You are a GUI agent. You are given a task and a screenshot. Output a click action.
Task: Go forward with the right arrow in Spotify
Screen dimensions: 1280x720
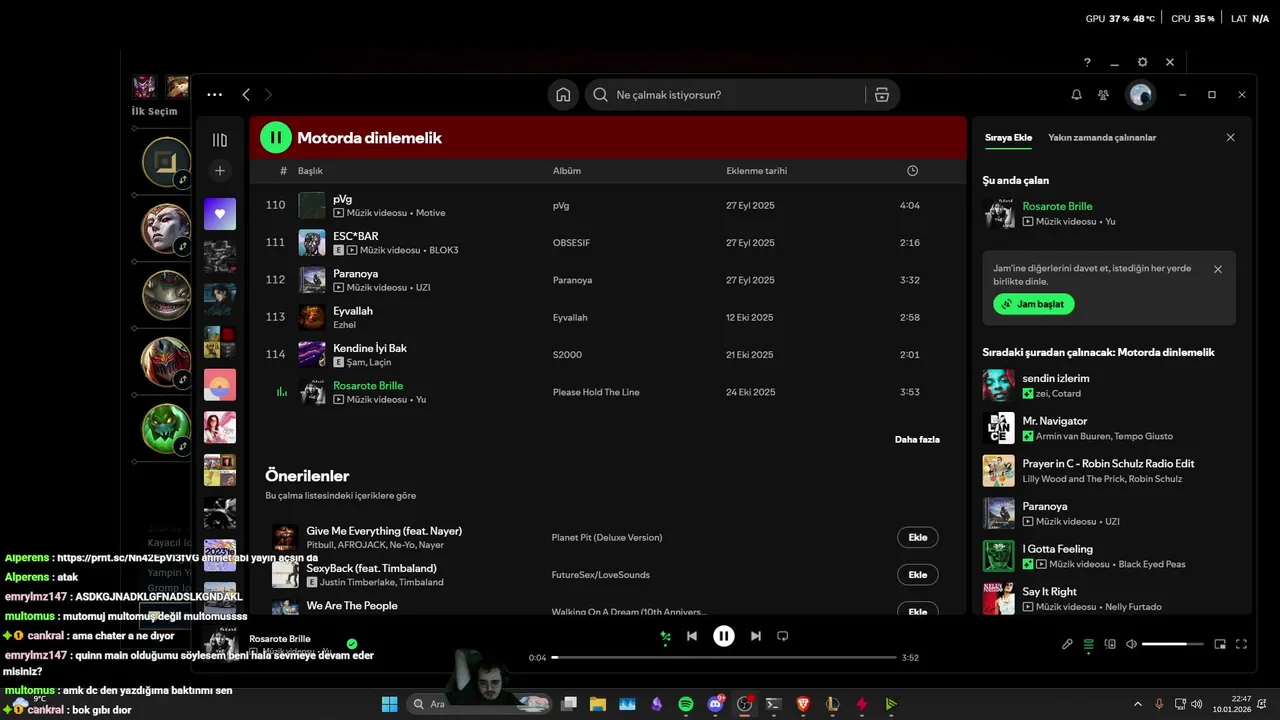coord(268,95)
